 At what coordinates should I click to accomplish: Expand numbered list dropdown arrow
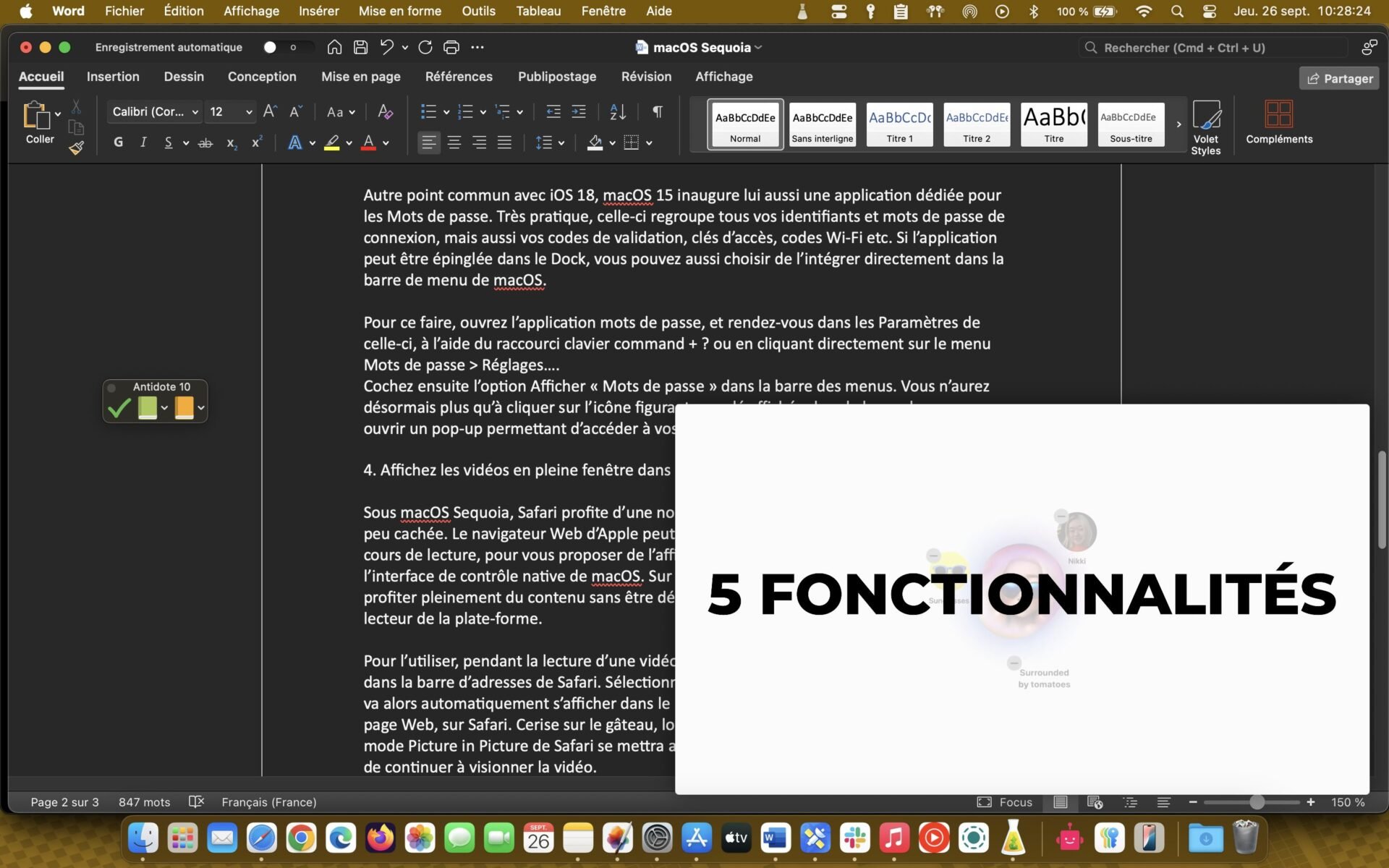click(x=483, y=112)
